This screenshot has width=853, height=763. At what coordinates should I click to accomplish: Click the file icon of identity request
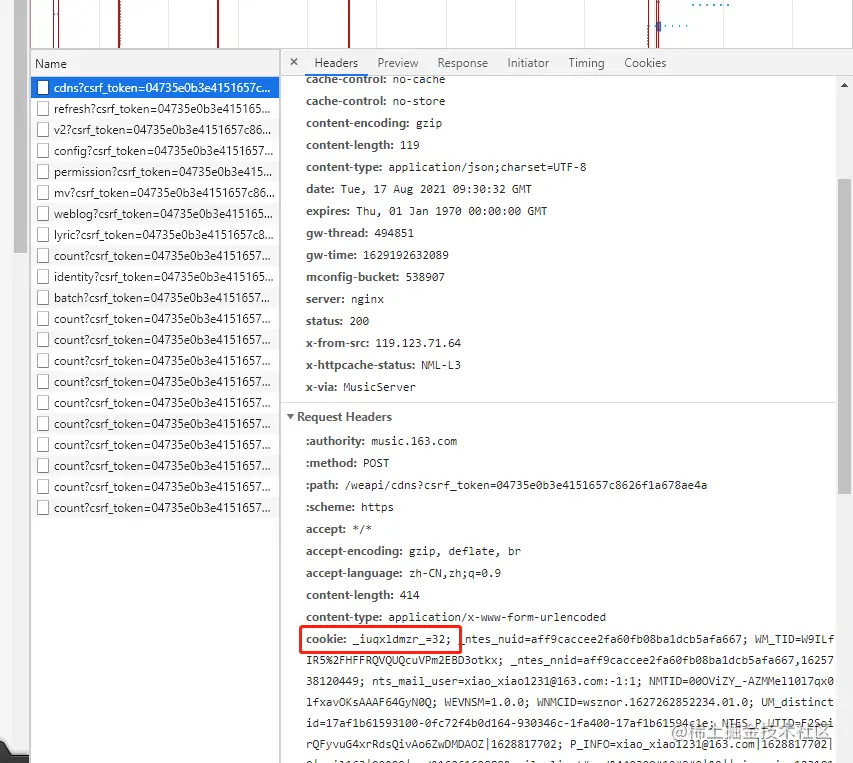pos(43,277)
